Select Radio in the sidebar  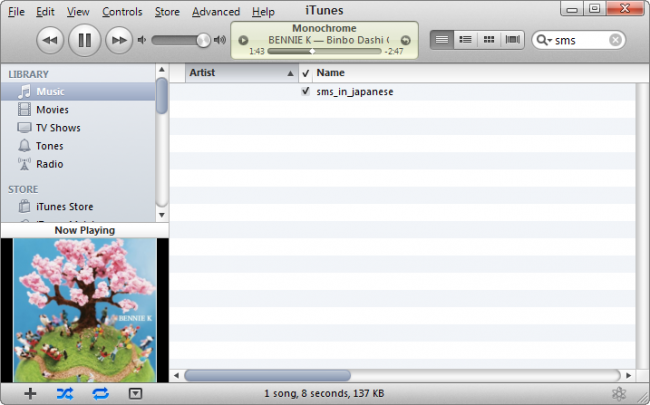(x=78, y=164)
